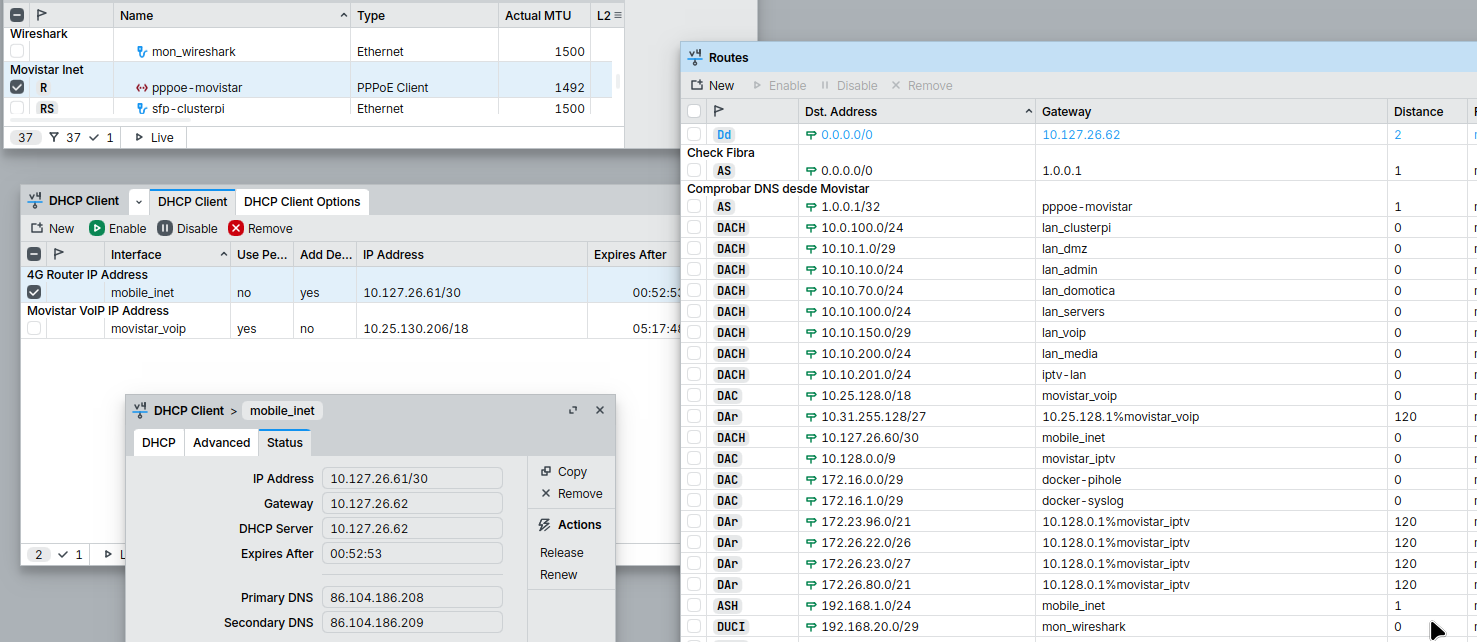Click Copy icon in mobile_inet dialog
The height and width of the screenshot is (642, 1477).
546,472
